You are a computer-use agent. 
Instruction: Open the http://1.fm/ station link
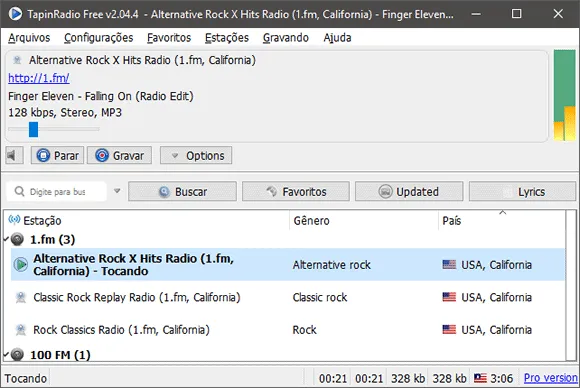[38, 78]
